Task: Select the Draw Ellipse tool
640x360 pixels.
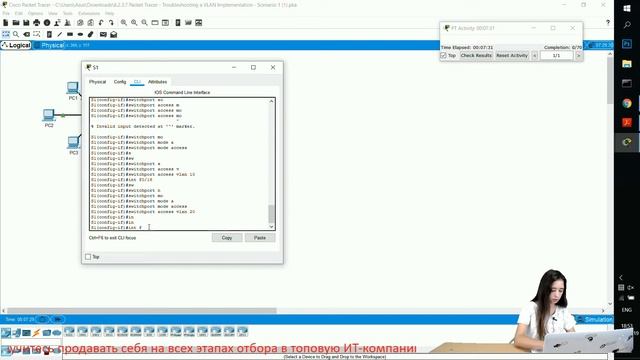Action: coord(80,34)
